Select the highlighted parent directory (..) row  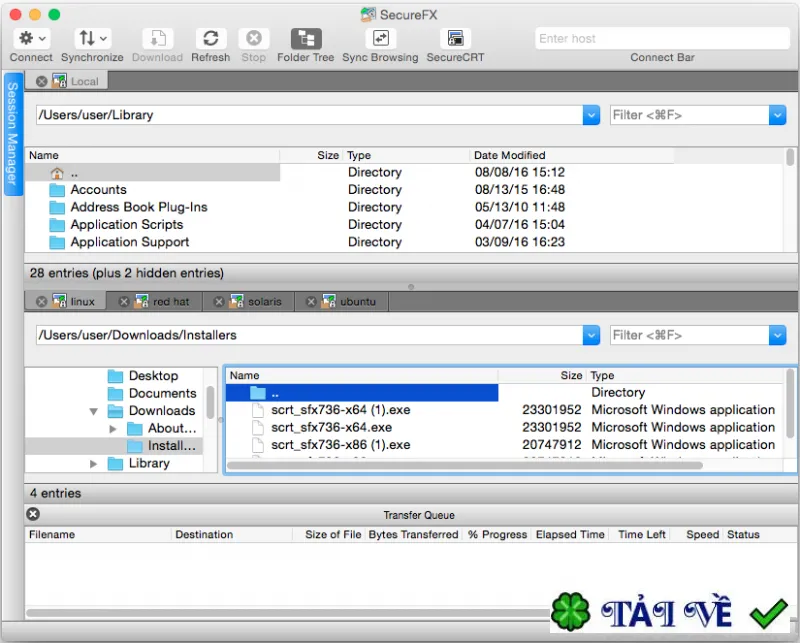pos(362,393)
